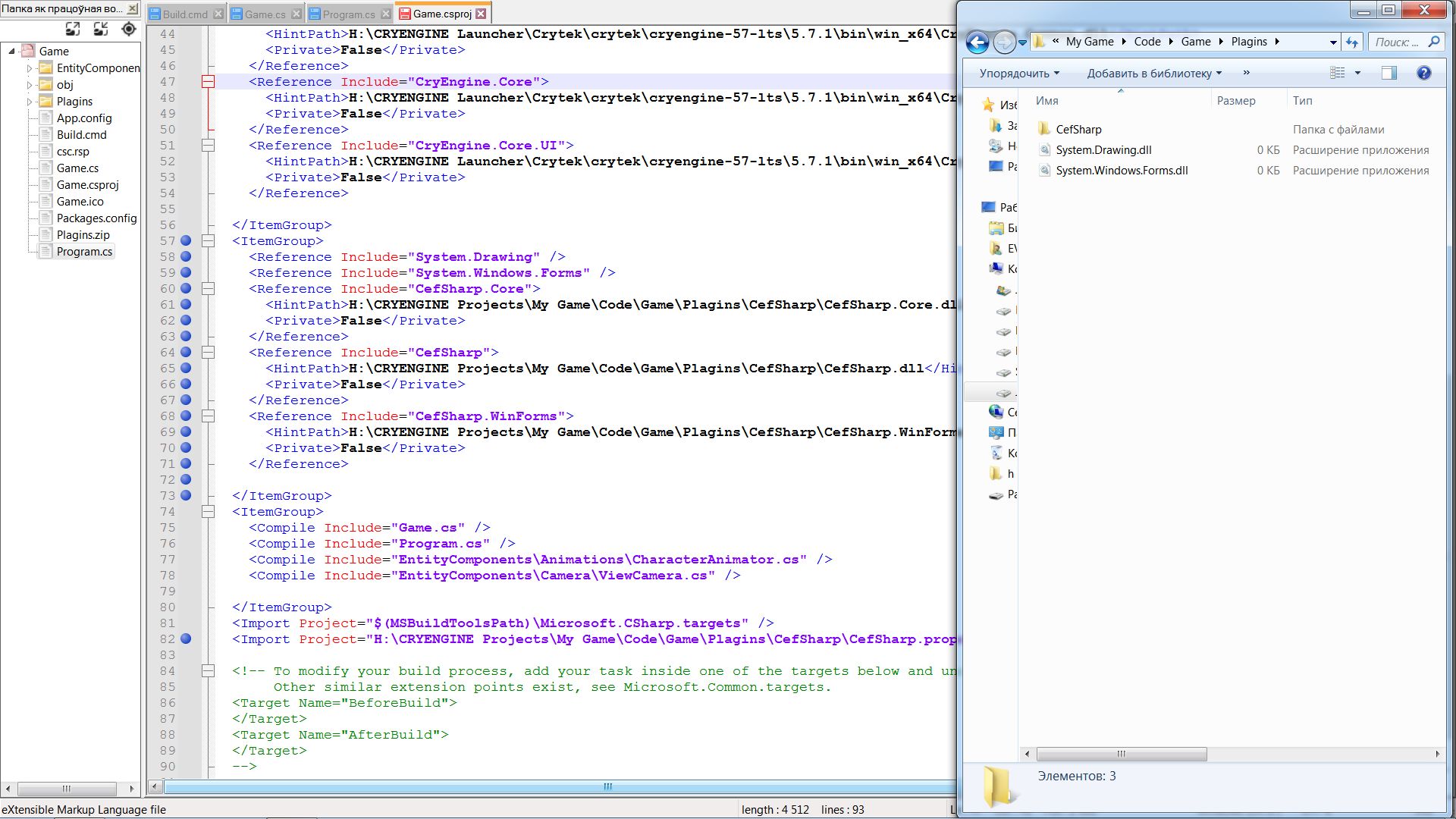Open the address bar history dropdown
The width and height of the screenshot is (1456, 819).
pyautogui.click(x=1333, y=42)
